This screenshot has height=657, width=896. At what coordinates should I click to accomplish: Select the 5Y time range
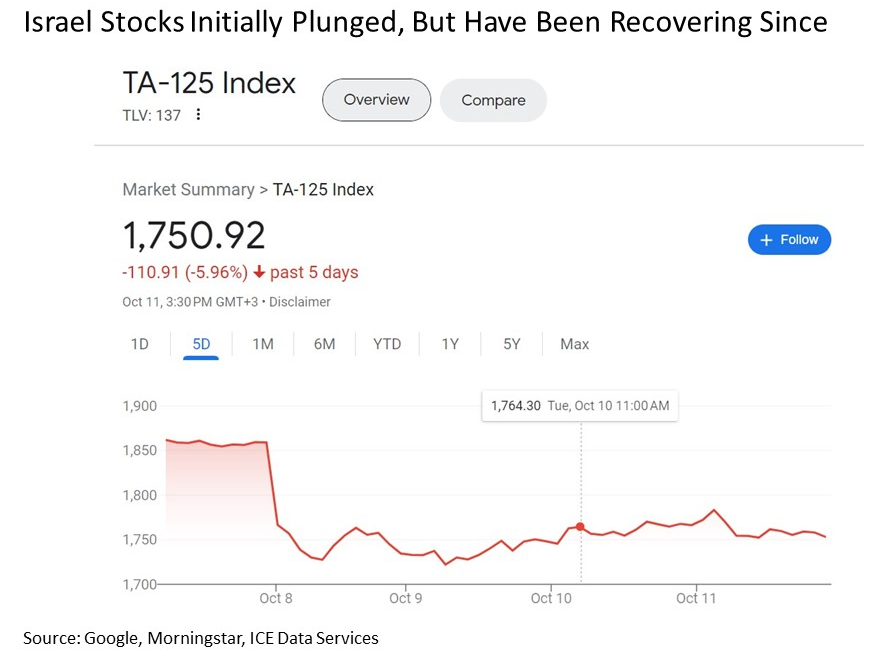point(512,344)
